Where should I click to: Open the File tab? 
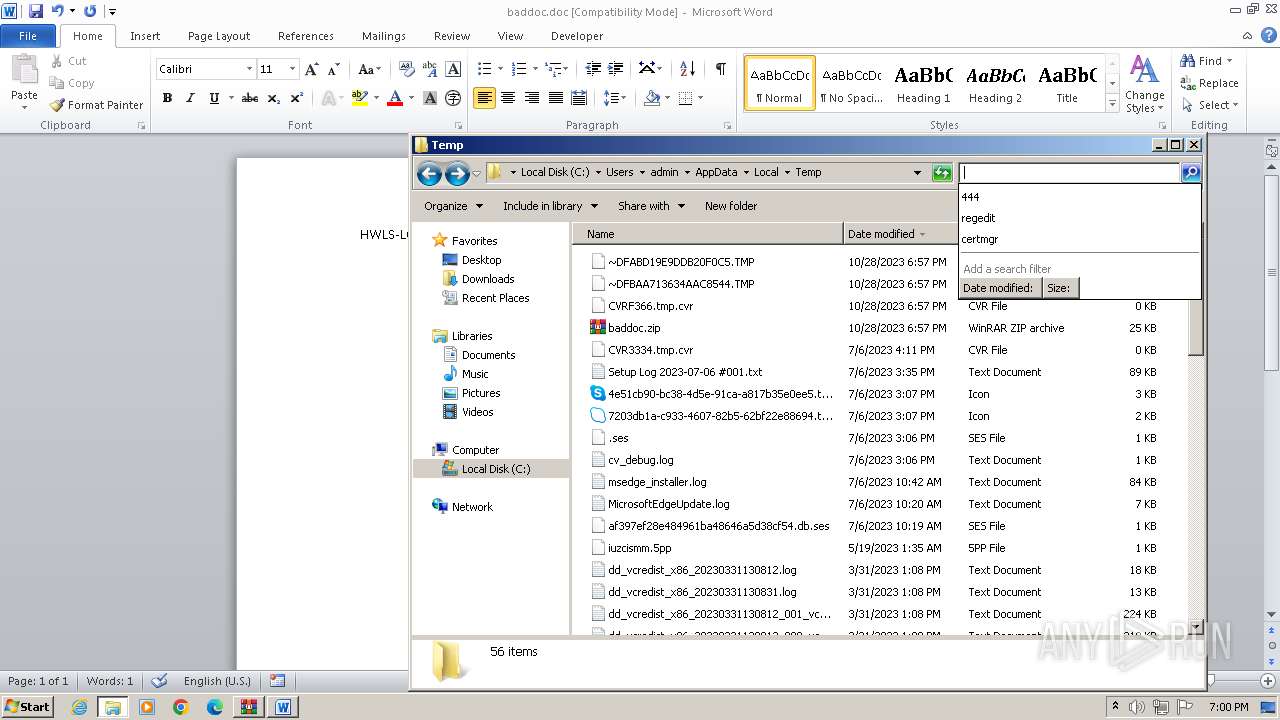tap(28, 36)
